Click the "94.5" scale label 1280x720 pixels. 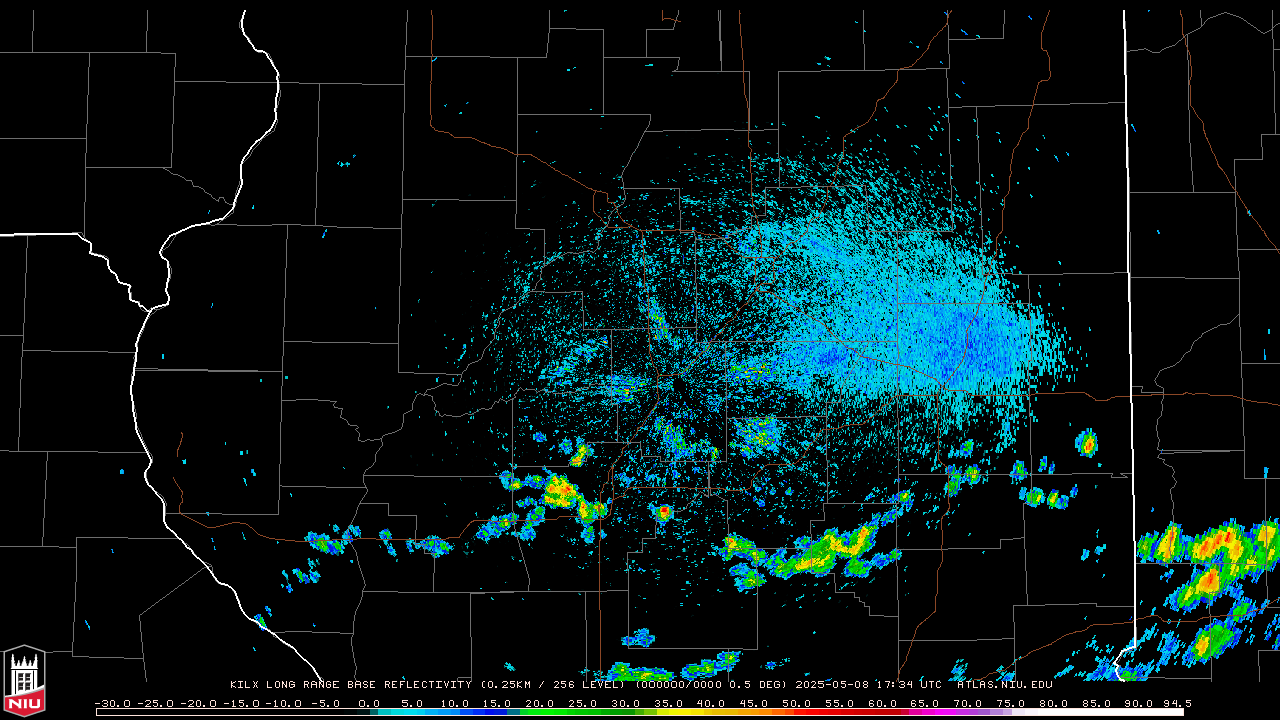(1178, 704)
